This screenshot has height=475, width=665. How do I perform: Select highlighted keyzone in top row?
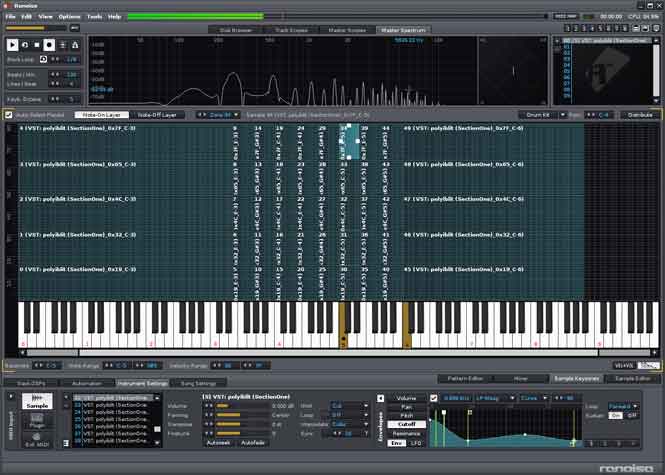[349, 142]
